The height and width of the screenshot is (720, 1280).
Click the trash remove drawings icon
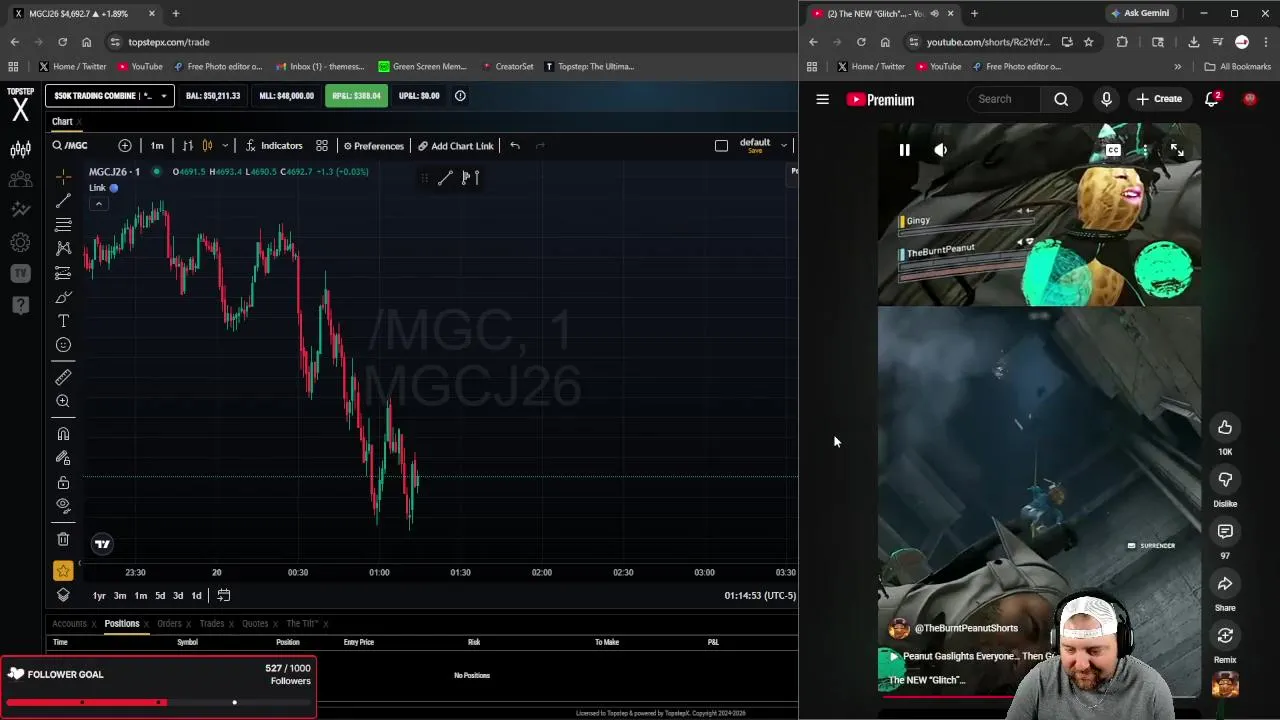pos(63,539)
